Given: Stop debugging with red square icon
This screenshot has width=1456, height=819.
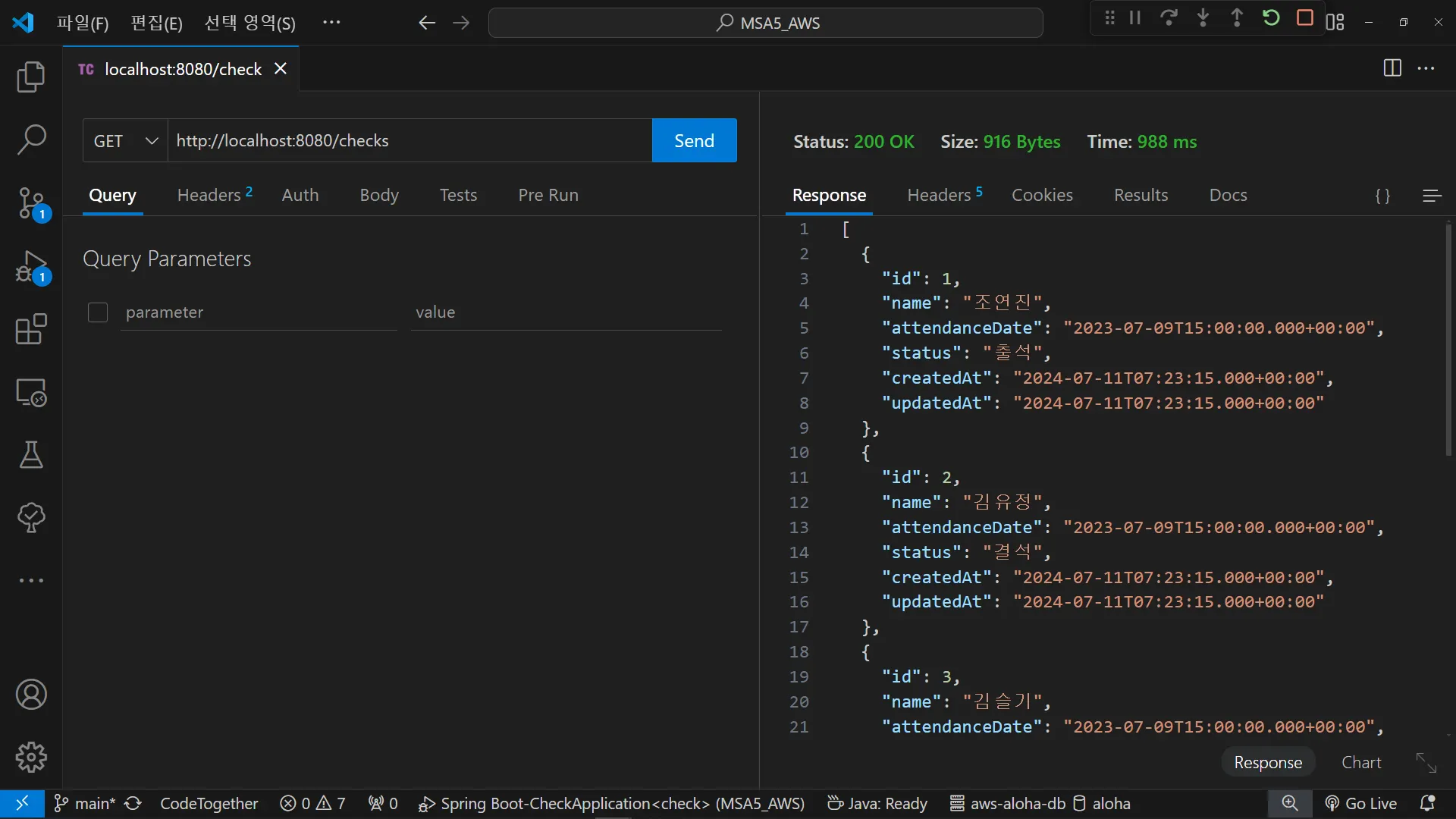Looking at the screenshot, I should pos(1304,18).
